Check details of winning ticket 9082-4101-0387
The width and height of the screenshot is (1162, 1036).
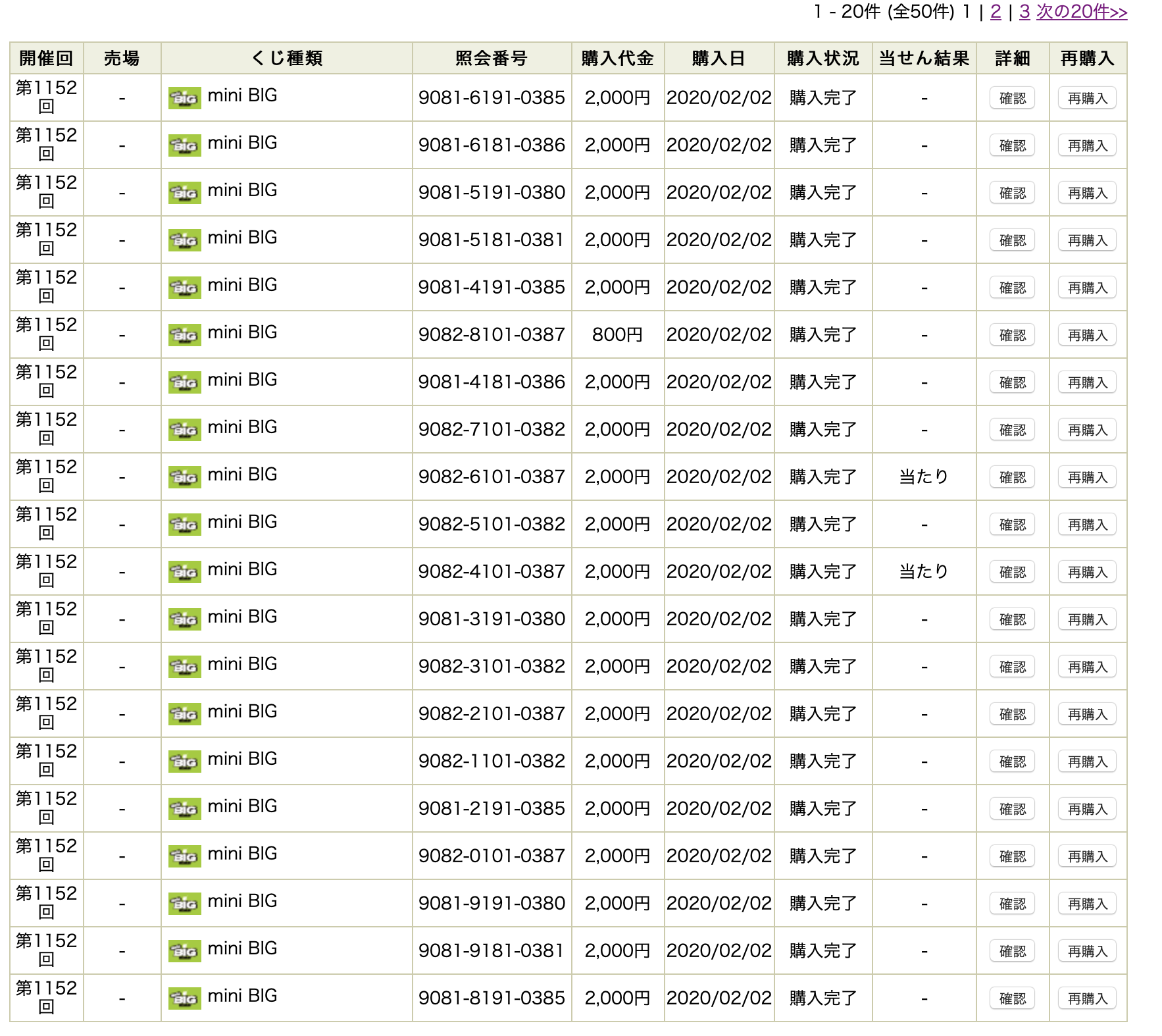point(1012,572)
